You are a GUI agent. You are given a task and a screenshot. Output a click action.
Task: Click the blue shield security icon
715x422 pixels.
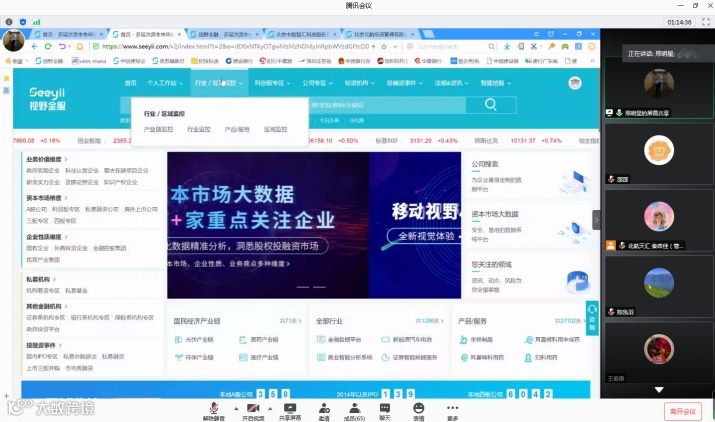[23, 21]
